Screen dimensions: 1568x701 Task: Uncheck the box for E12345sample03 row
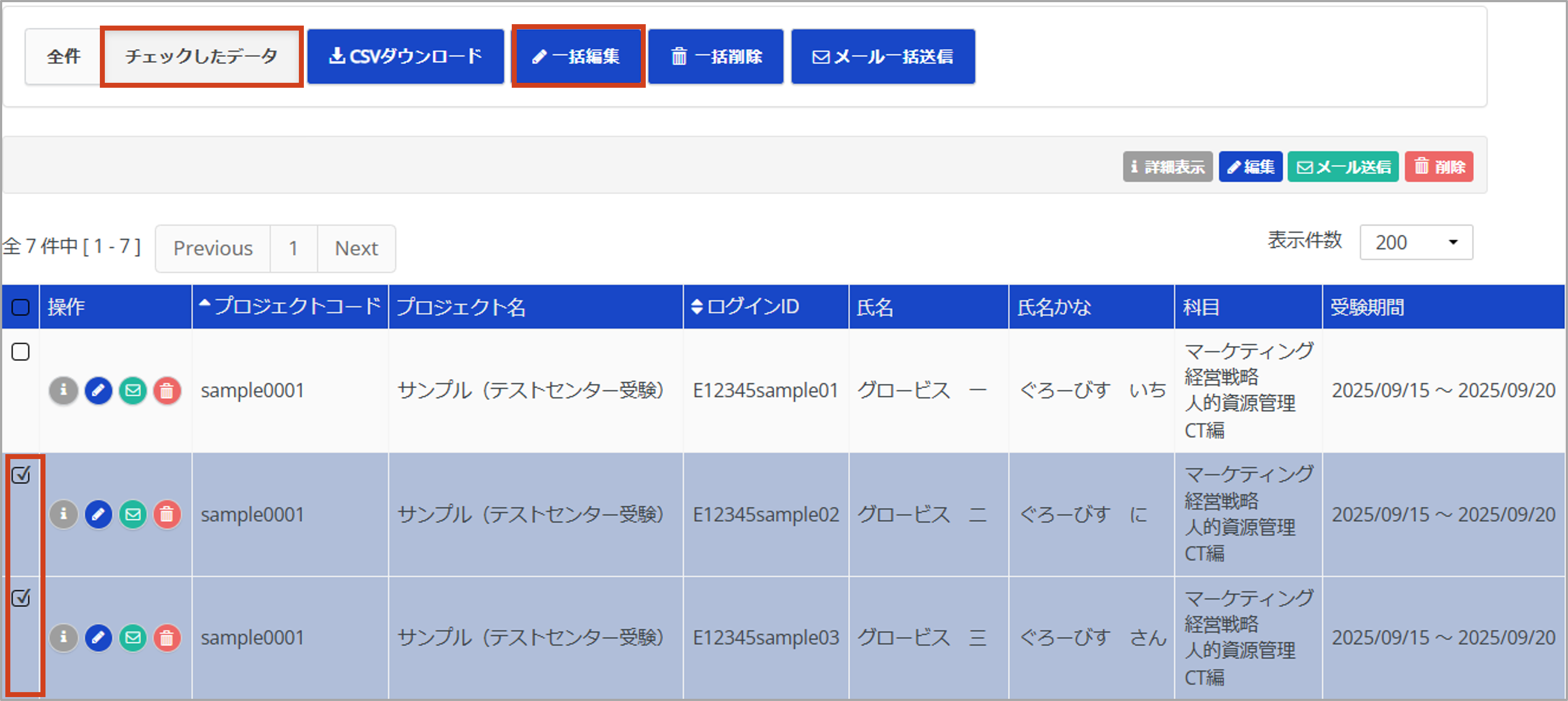point(21,598)
